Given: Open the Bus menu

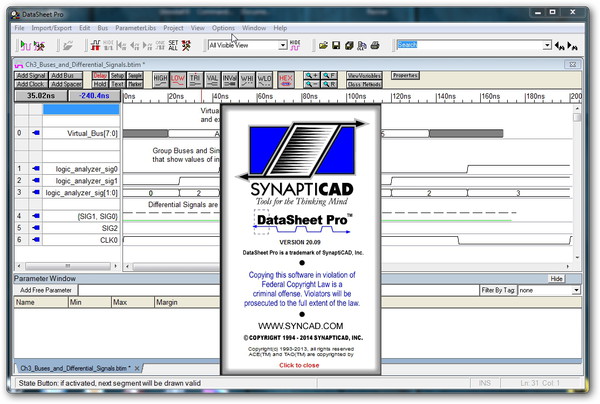Looking at the screenshot, I should (x=103, y=28).
